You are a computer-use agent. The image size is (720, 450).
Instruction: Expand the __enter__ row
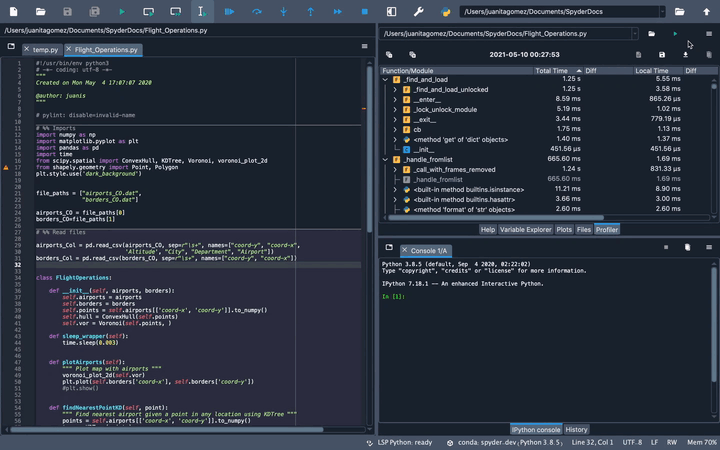pyautogui.click(x=395, y=100)
